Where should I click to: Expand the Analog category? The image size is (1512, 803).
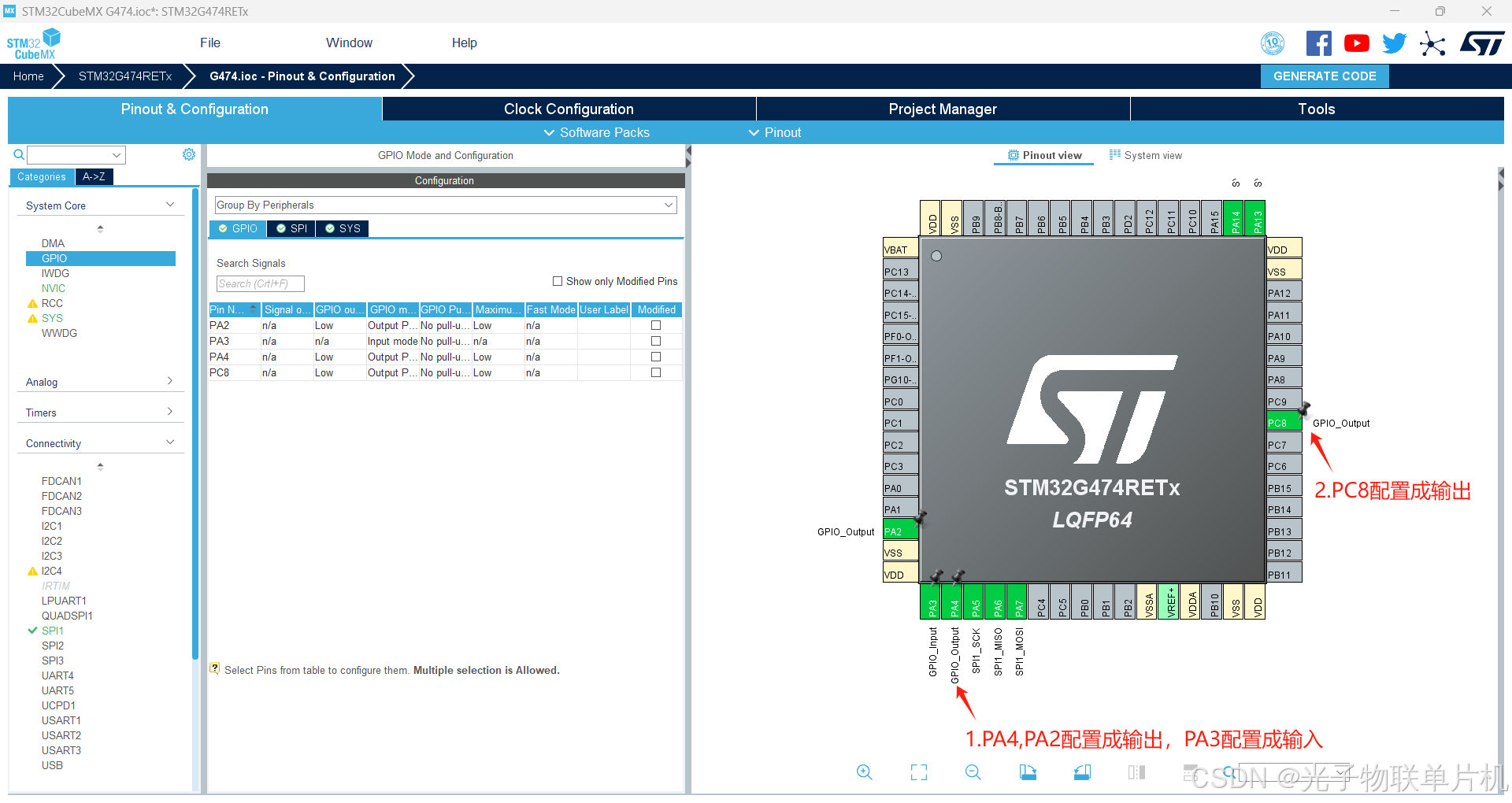click(x=100, y=382)
